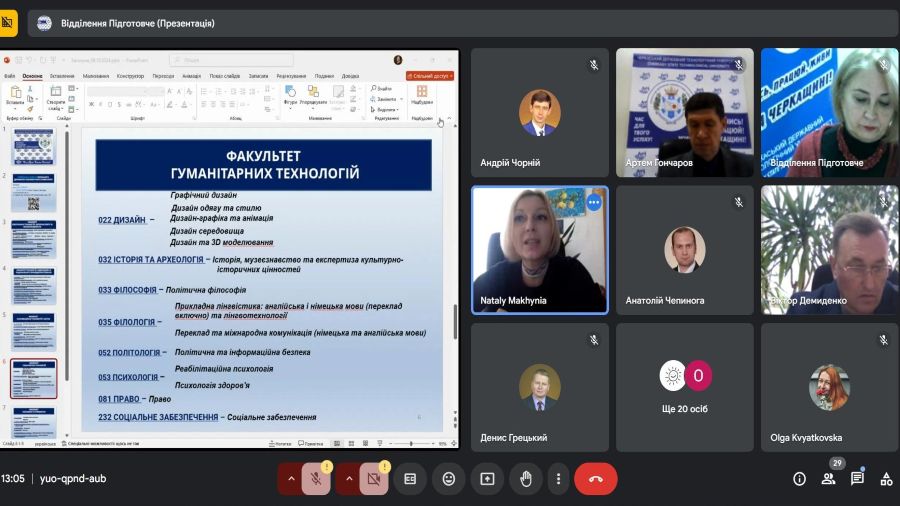Click the Примітки comments button

point(311,443)
